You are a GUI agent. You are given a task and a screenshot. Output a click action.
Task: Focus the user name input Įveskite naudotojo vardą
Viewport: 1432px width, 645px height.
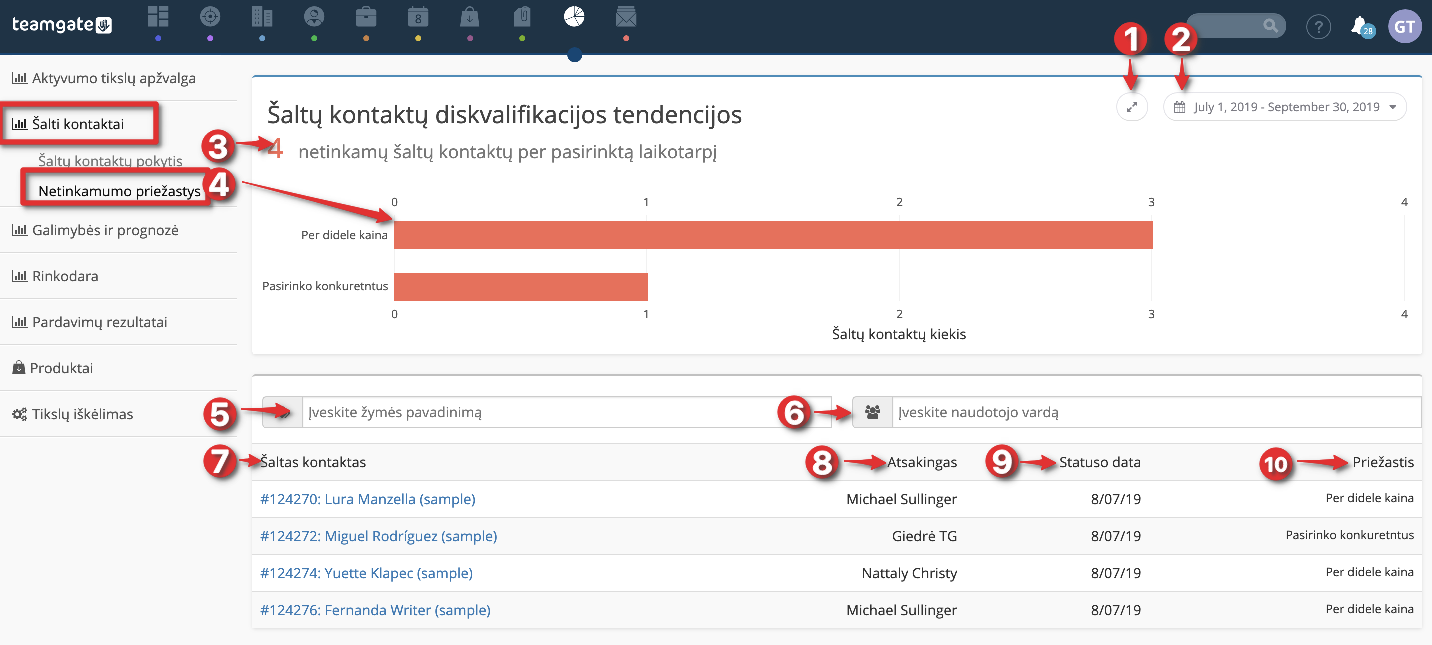pyautogui.click(x=1157, y=412)
